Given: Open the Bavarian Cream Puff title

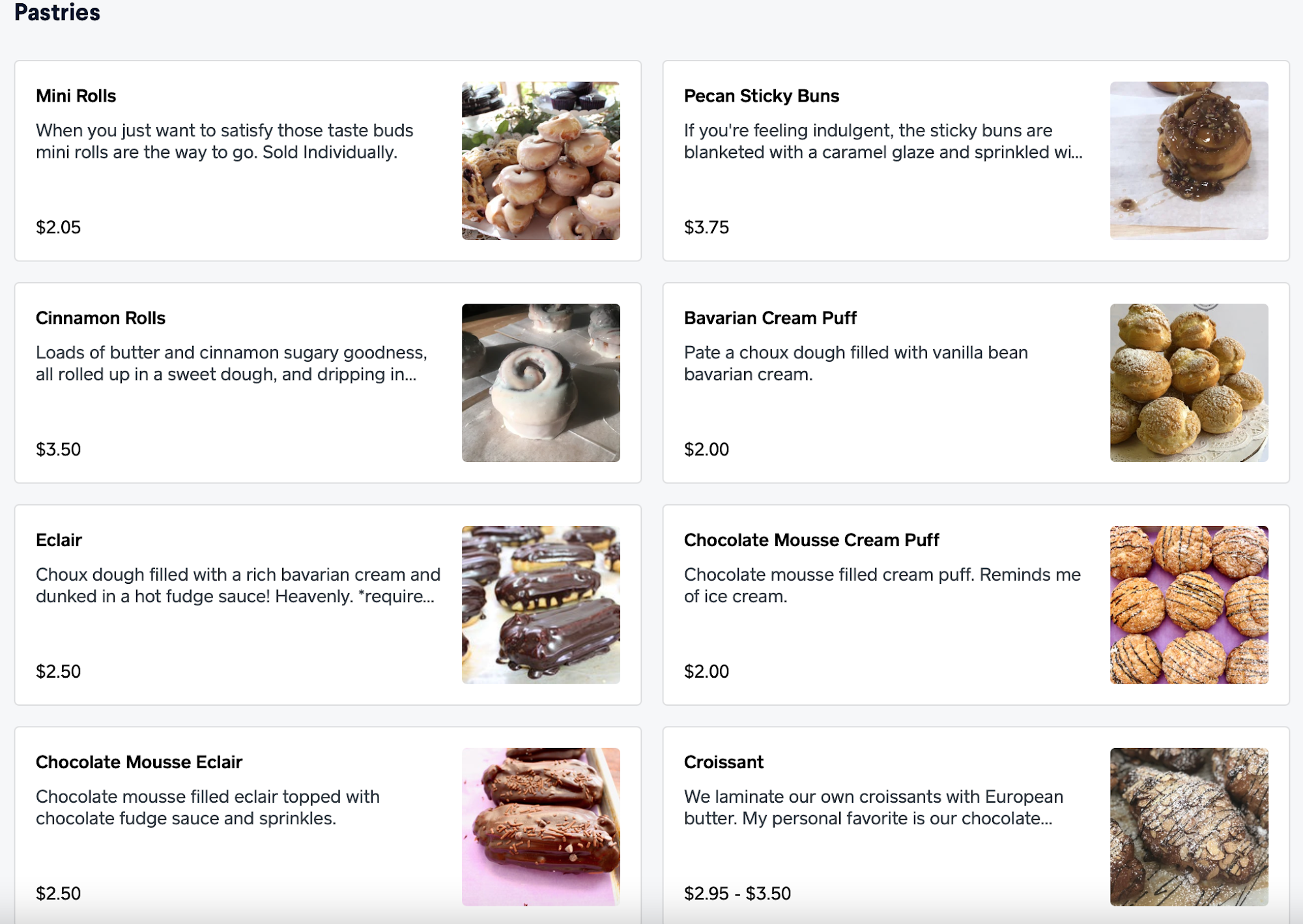Looking at the screenshot, I should click(x=769, y=318).
